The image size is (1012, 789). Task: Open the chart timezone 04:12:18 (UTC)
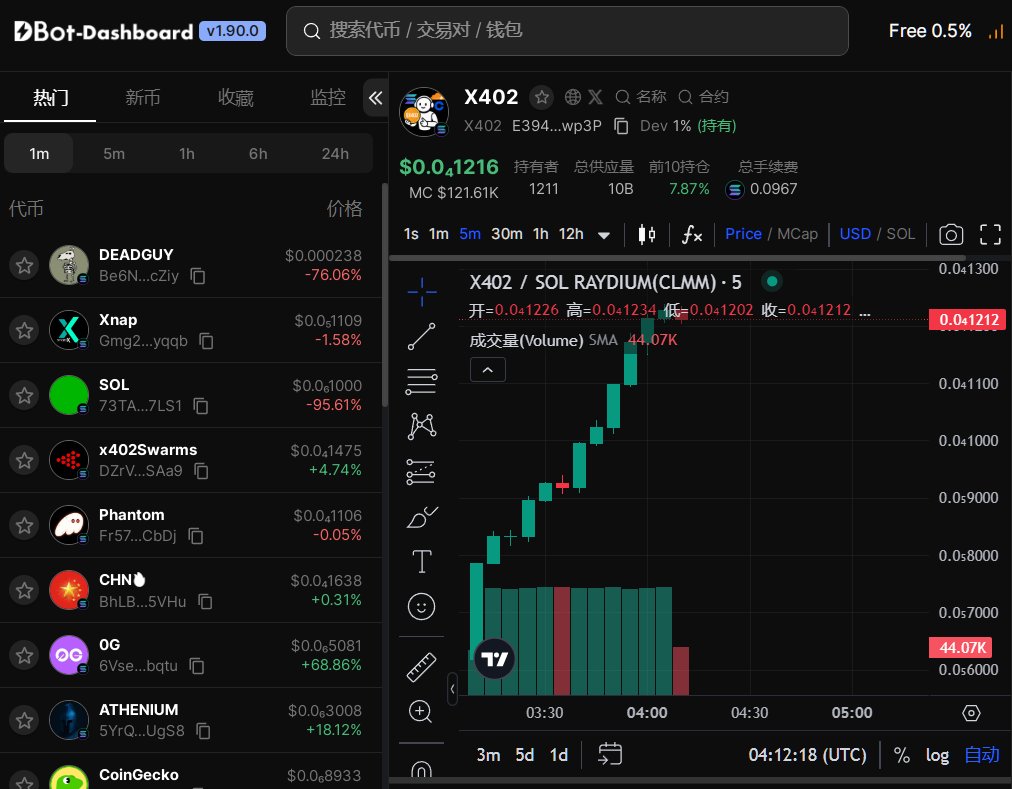tap(807, 755)
